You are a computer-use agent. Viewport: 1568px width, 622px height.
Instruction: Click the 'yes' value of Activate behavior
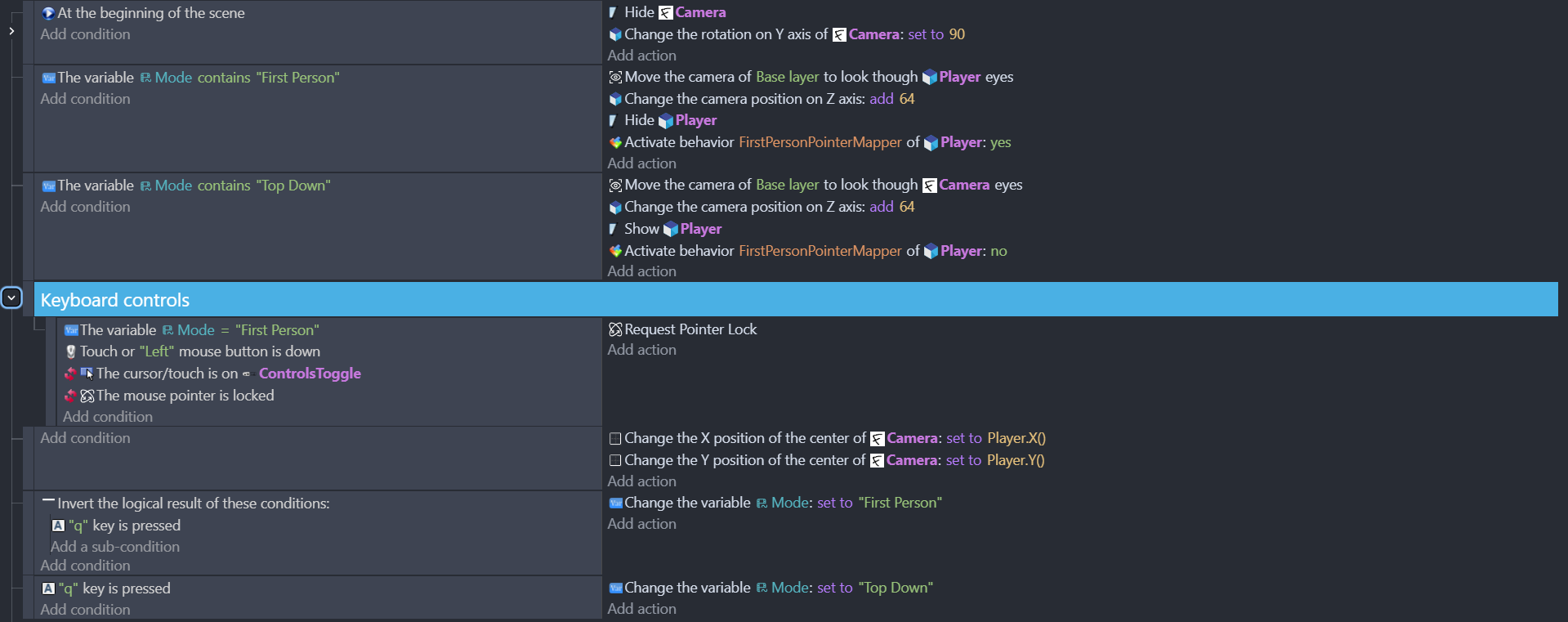click(1000, 142)
